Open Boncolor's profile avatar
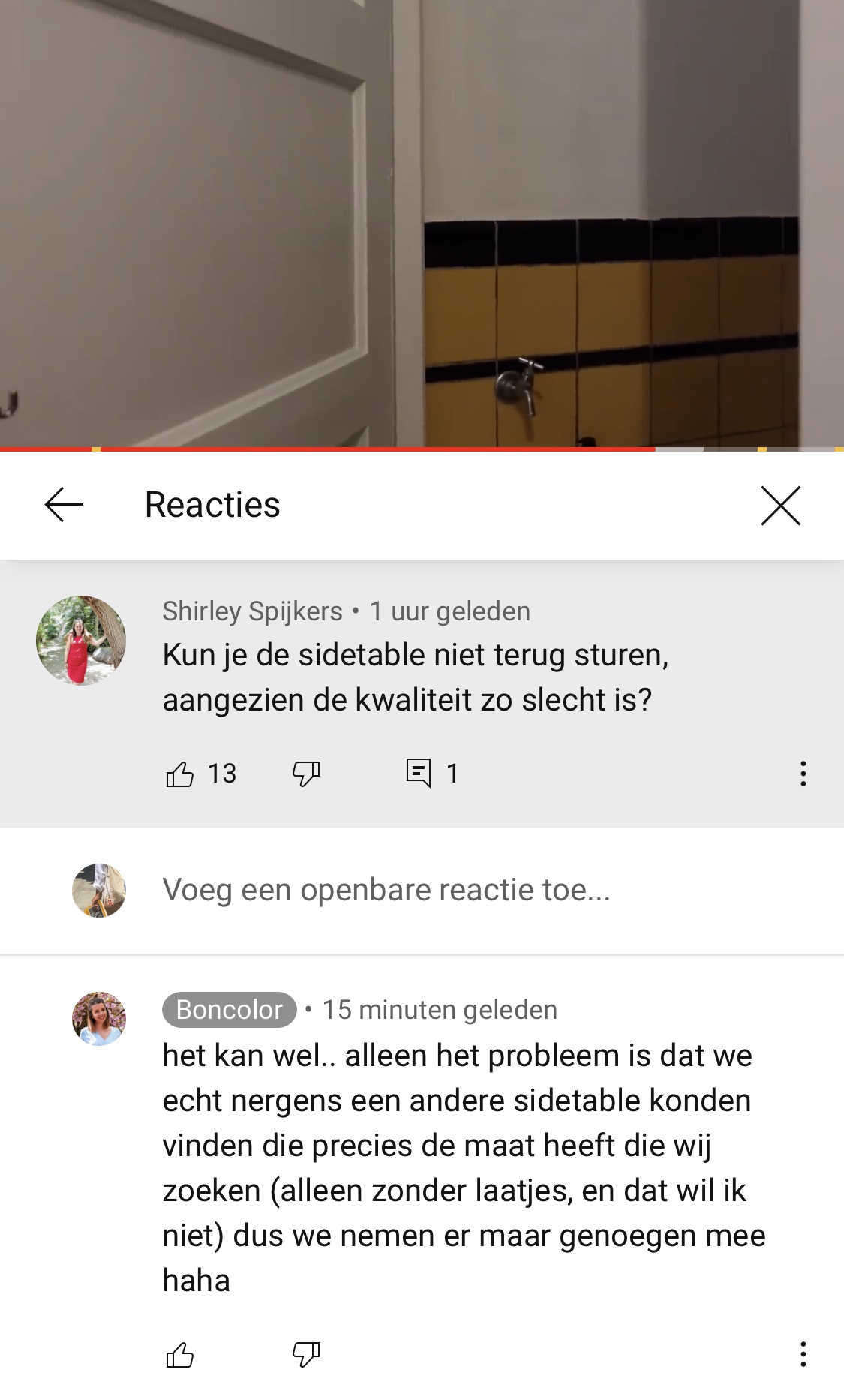844x1400 pixels. click(99, 1019)
